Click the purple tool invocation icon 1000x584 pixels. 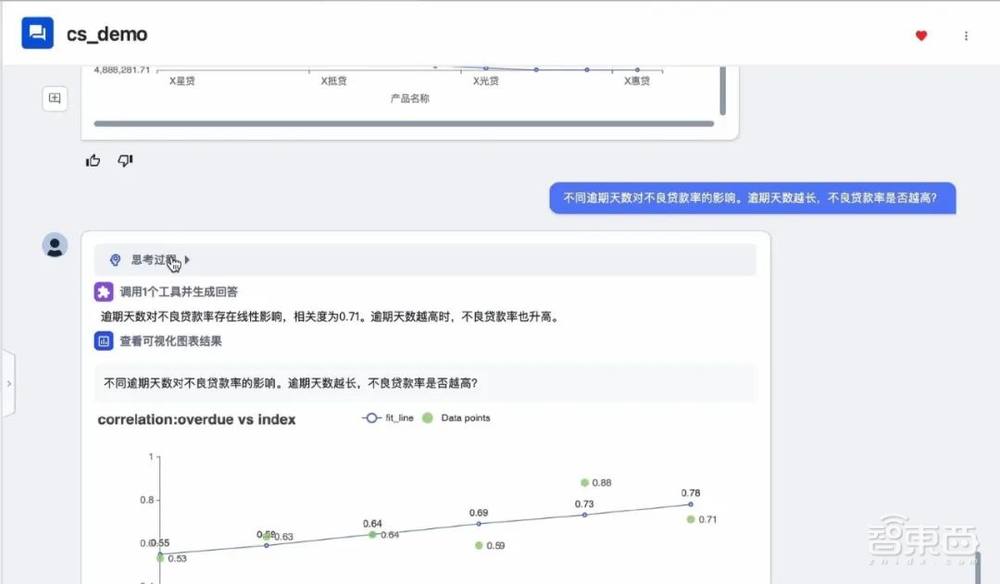tap(102, 290)
